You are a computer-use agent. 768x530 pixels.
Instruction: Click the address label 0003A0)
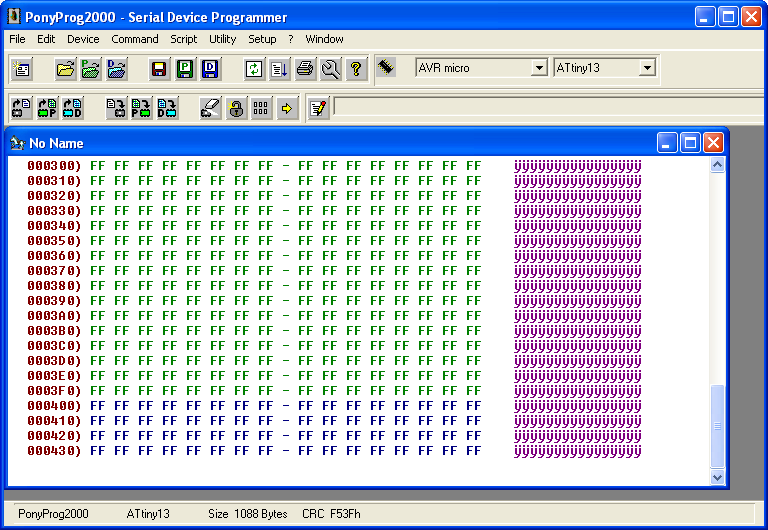tap(54, 316)
